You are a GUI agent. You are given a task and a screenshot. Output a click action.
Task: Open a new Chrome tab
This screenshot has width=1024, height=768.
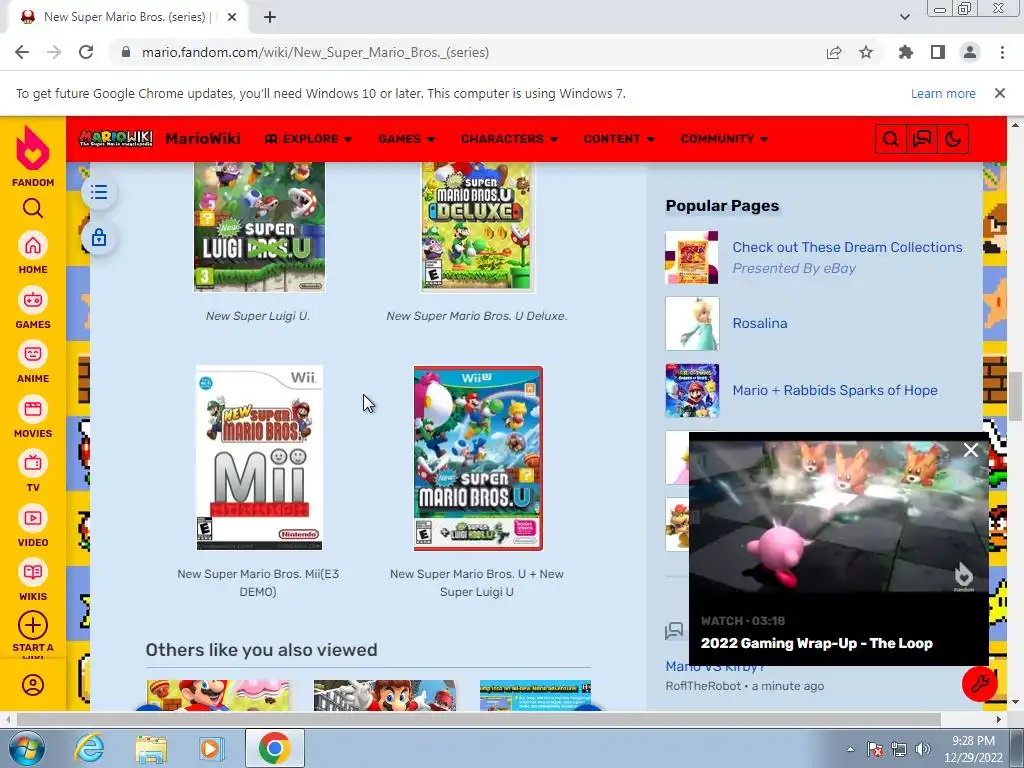270,17
